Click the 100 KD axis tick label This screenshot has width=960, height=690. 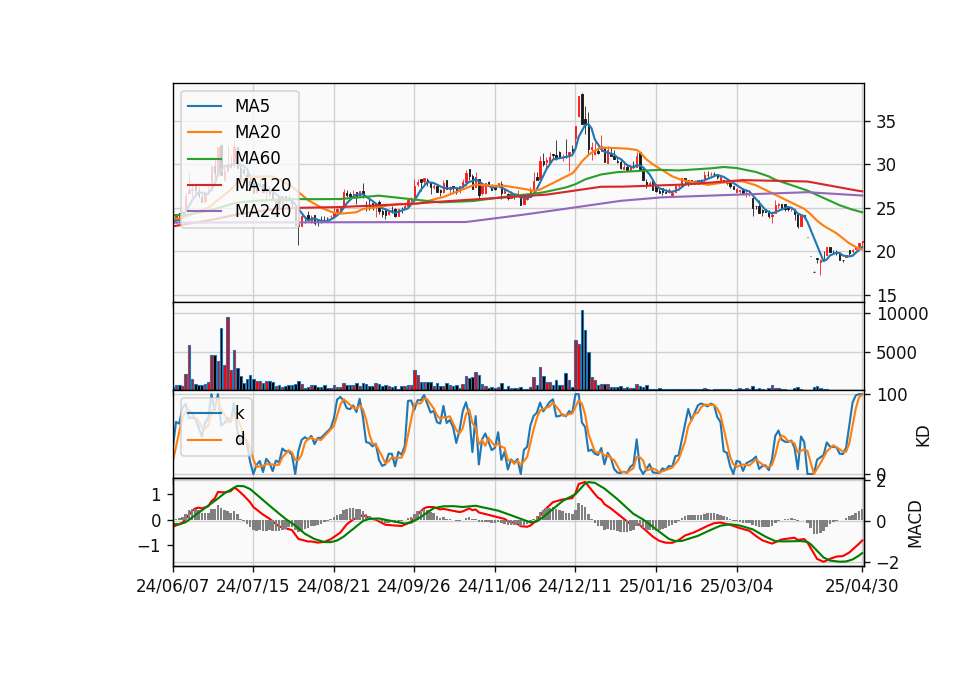pyautogui.click(x=892, y=395)
